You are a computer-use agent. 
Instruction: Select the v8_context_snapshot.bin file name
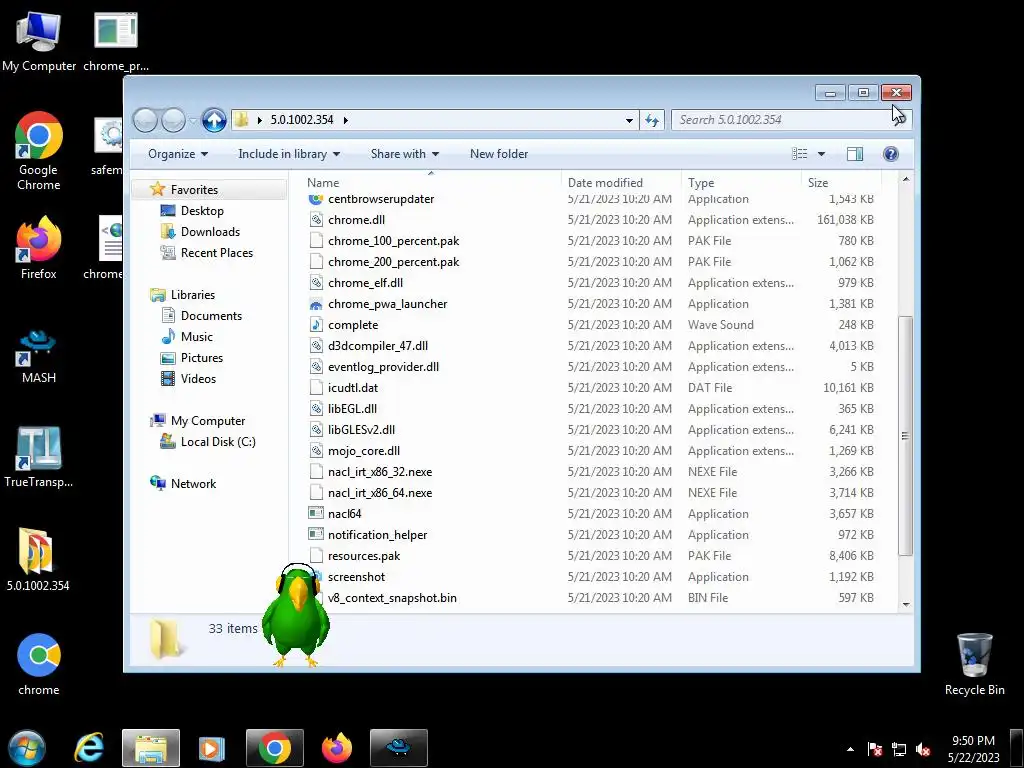pos(392,598)
